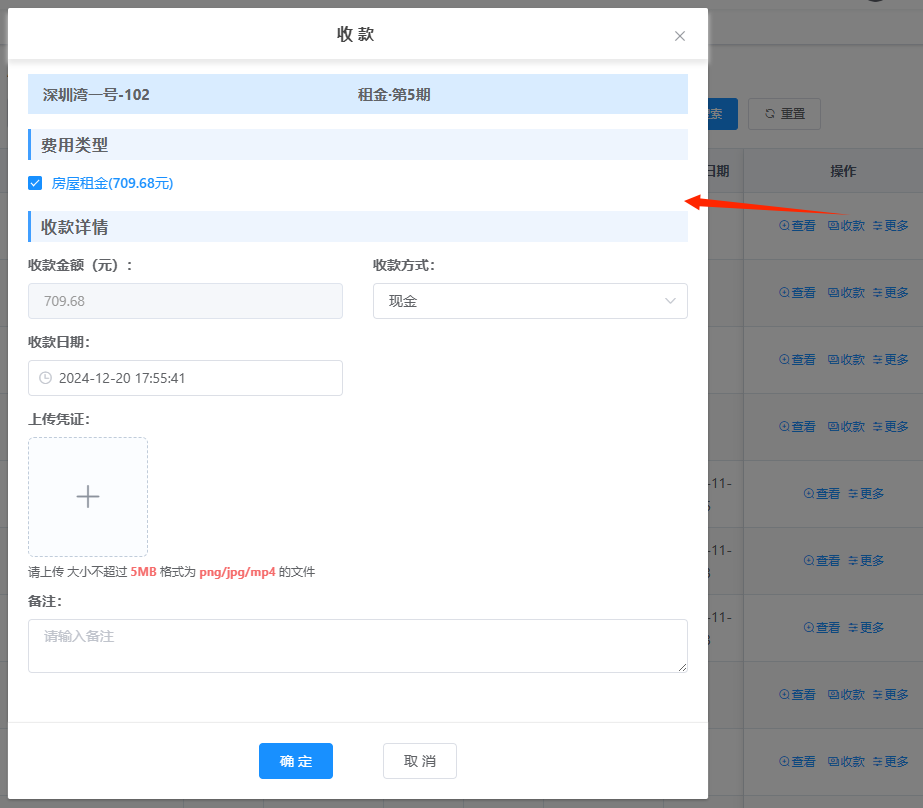Focus the 备注 text area

[357, 645]
